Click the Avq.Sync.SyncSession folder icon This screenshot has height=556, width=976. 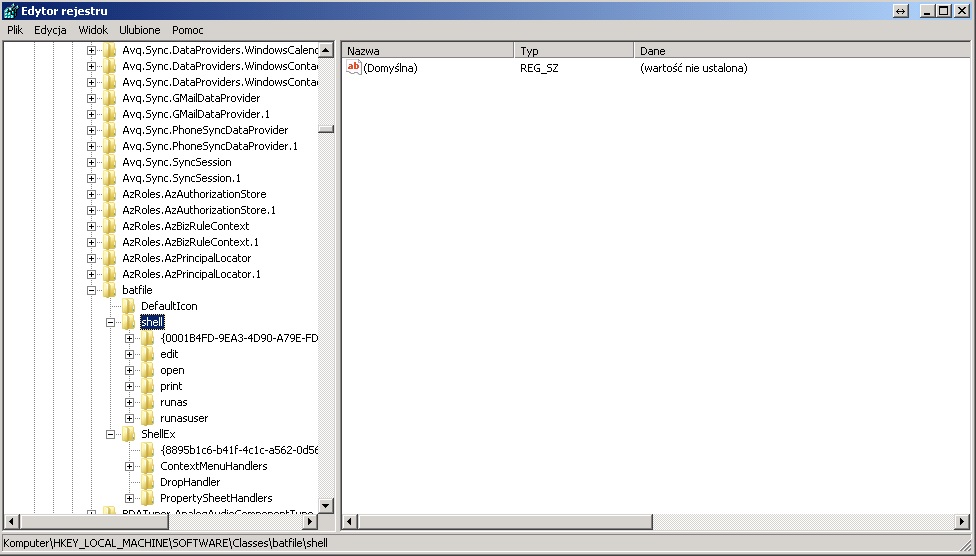click(x=110, y=162)
